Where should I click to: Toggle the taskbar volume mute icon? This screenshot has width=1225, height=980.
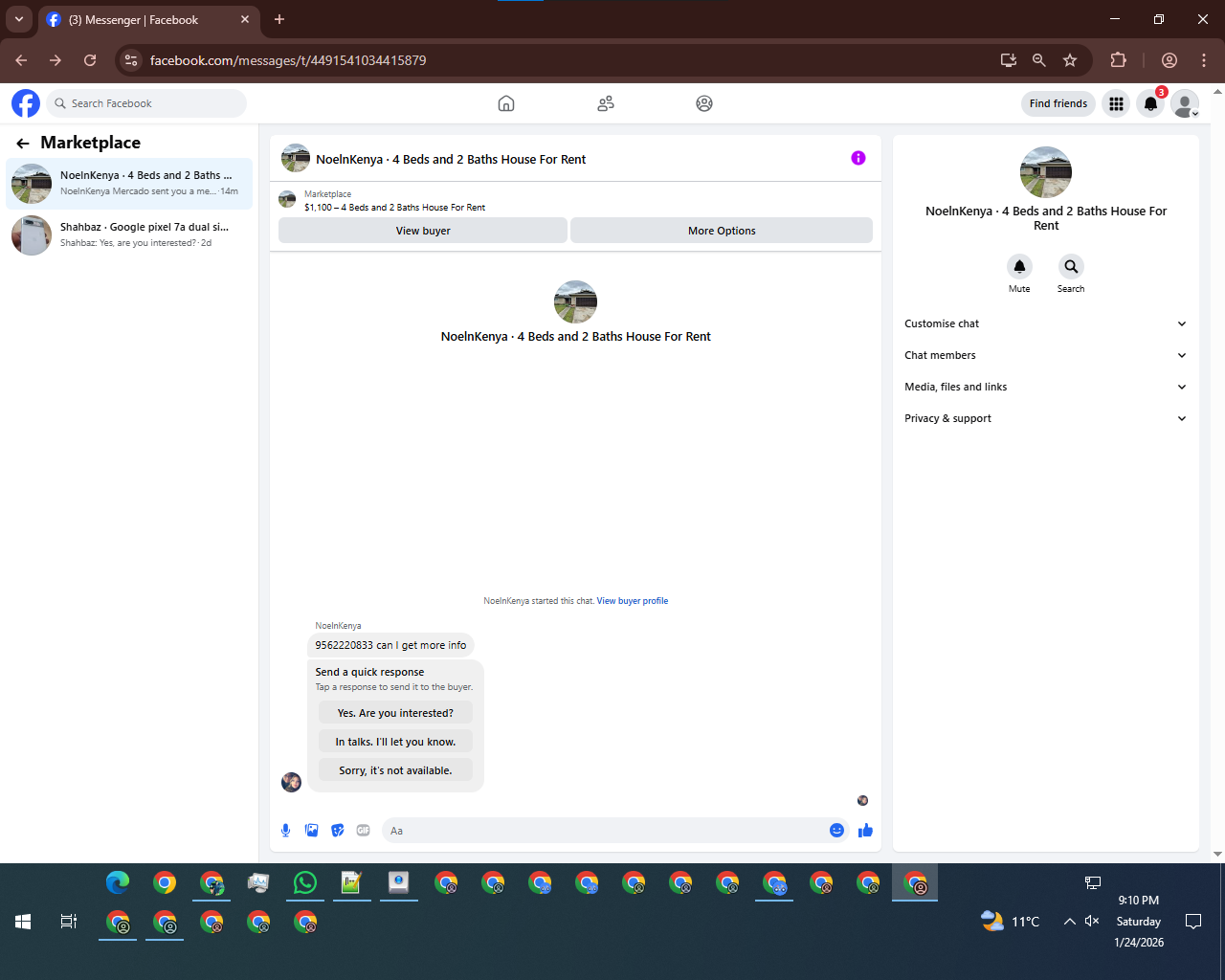point(1092,922)
